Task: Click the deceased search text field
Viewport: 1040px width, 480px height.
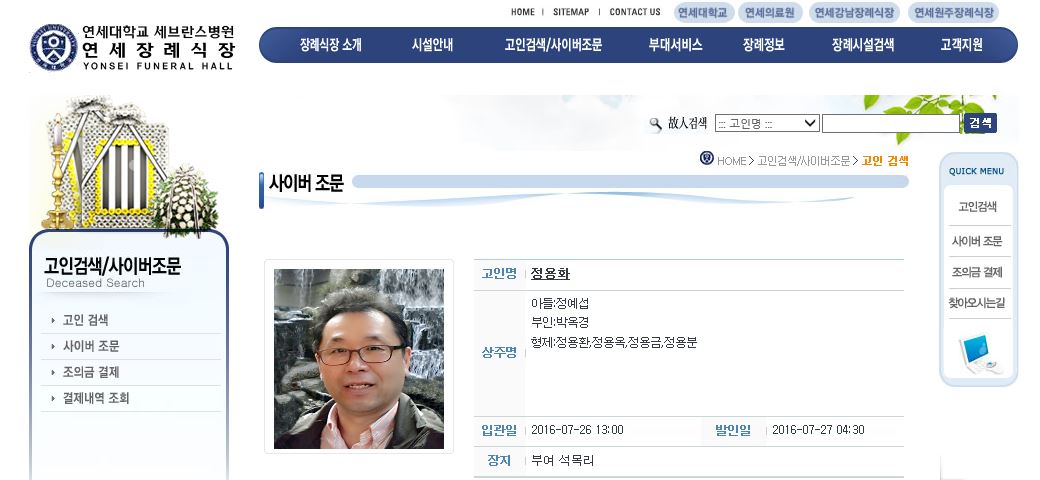Action: [x=891, y=123]
